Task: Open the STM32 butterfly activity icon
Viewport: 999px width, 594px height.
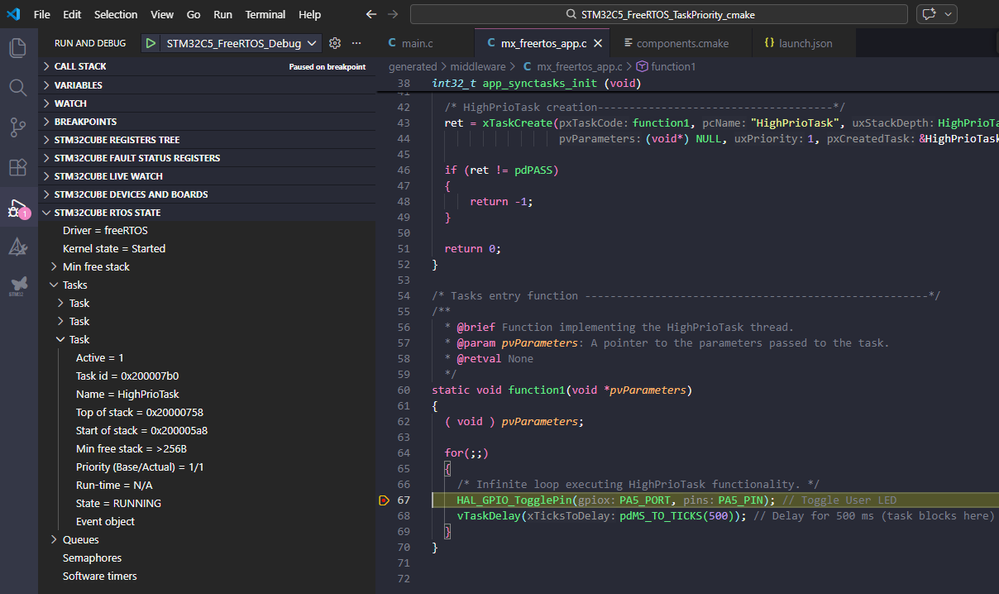Action: (18, 286)
